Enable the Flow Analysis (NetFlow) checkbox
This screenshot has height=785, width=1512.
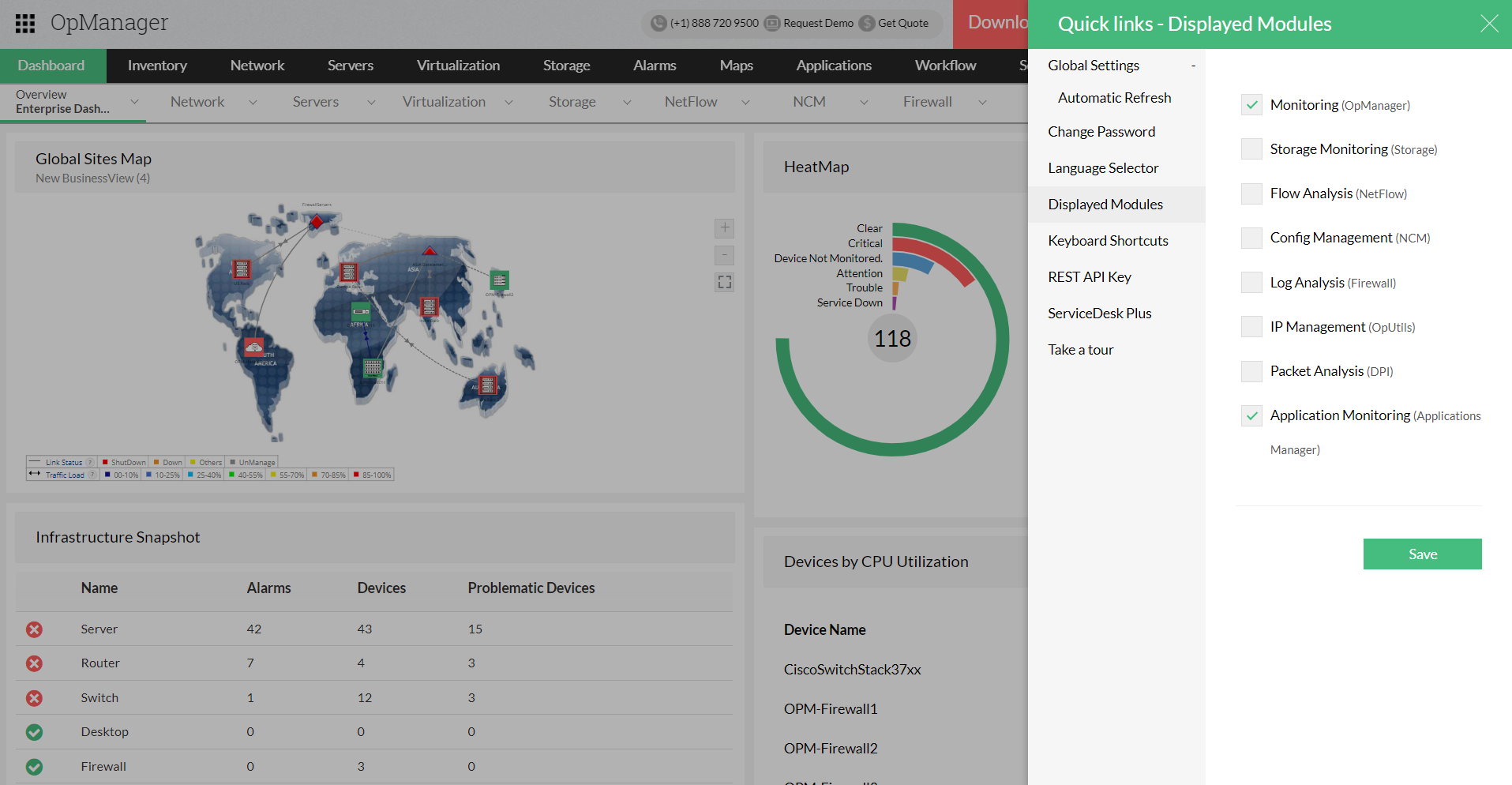coord(1251,193)
